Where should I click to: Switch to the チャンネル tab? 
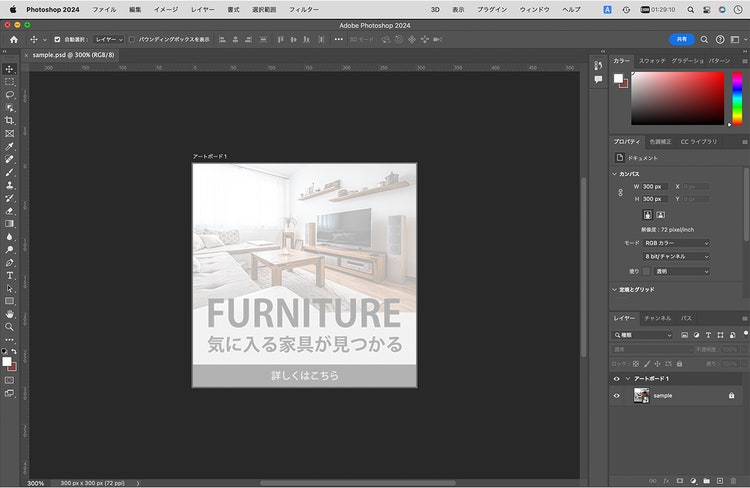coord(658,319)
